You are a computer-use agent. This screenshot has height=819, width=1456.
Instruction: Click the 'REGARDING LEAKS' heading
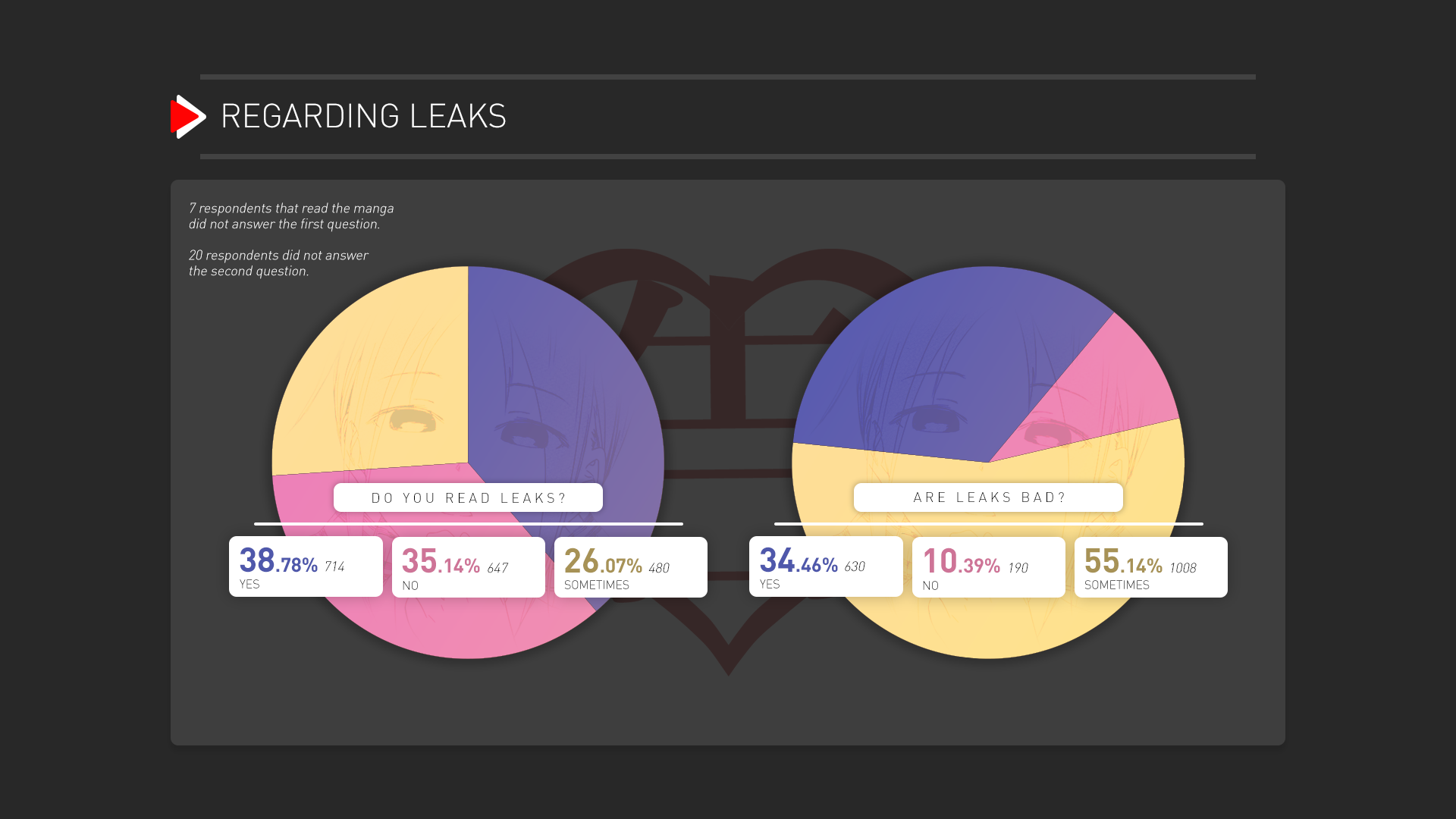(363, 117)
